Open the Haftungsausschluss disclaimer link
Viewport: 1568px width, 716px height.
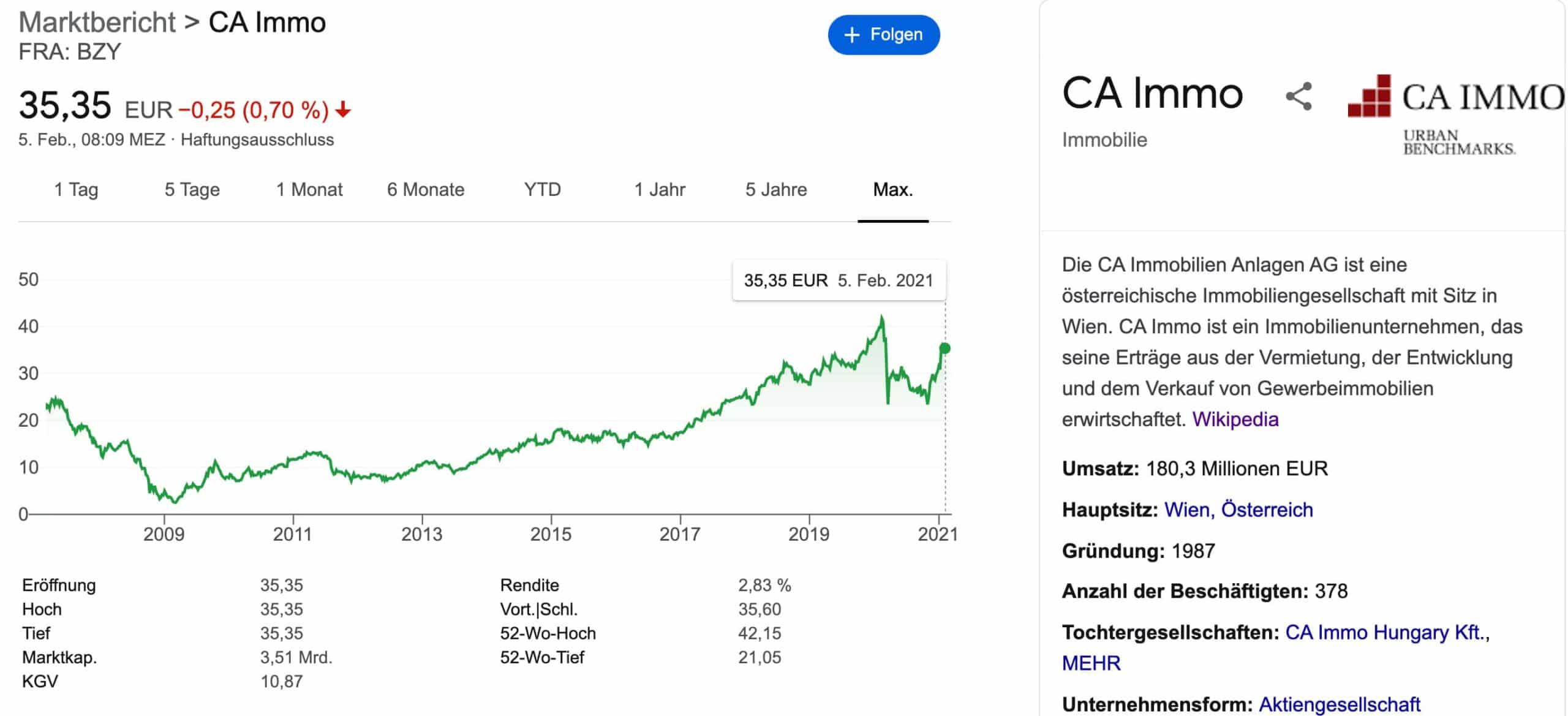[257, 140]
